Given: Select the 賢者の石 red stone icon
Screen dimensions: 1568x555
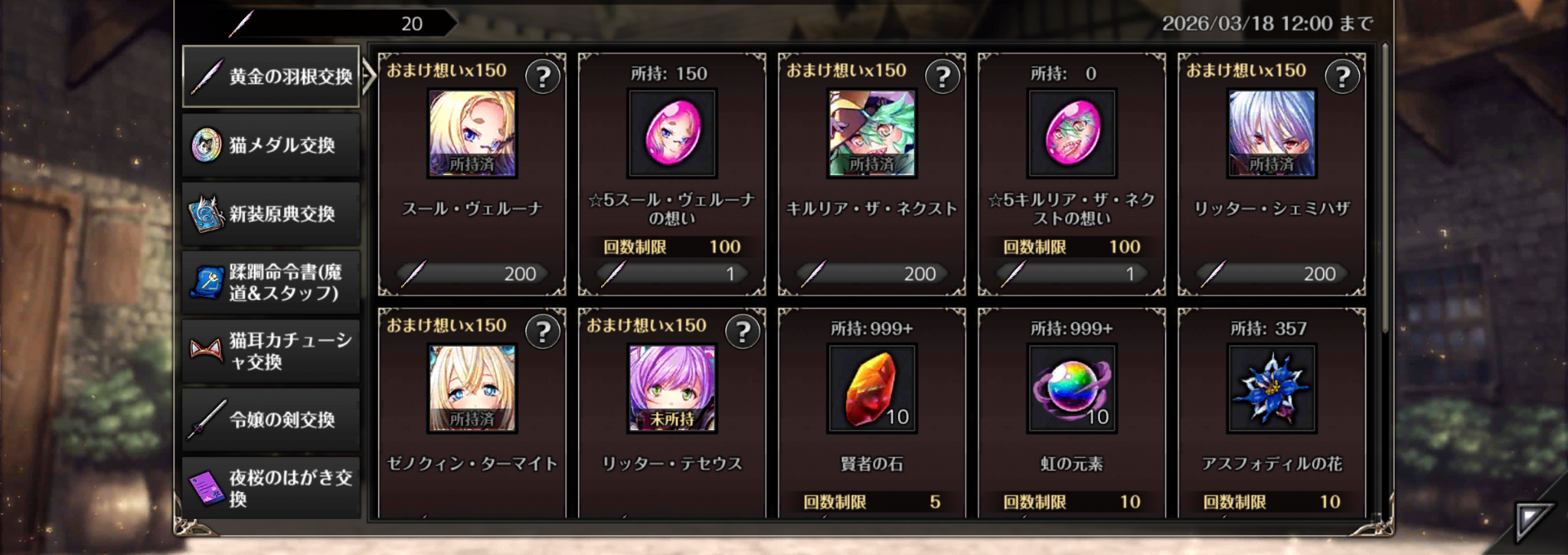Looking at the screenshot, I should tap(872, 388).
